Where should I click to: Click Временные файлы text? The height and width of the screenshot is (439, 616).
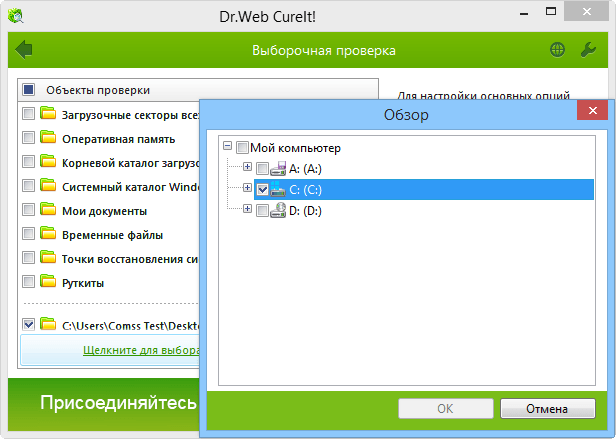point(112,235)
